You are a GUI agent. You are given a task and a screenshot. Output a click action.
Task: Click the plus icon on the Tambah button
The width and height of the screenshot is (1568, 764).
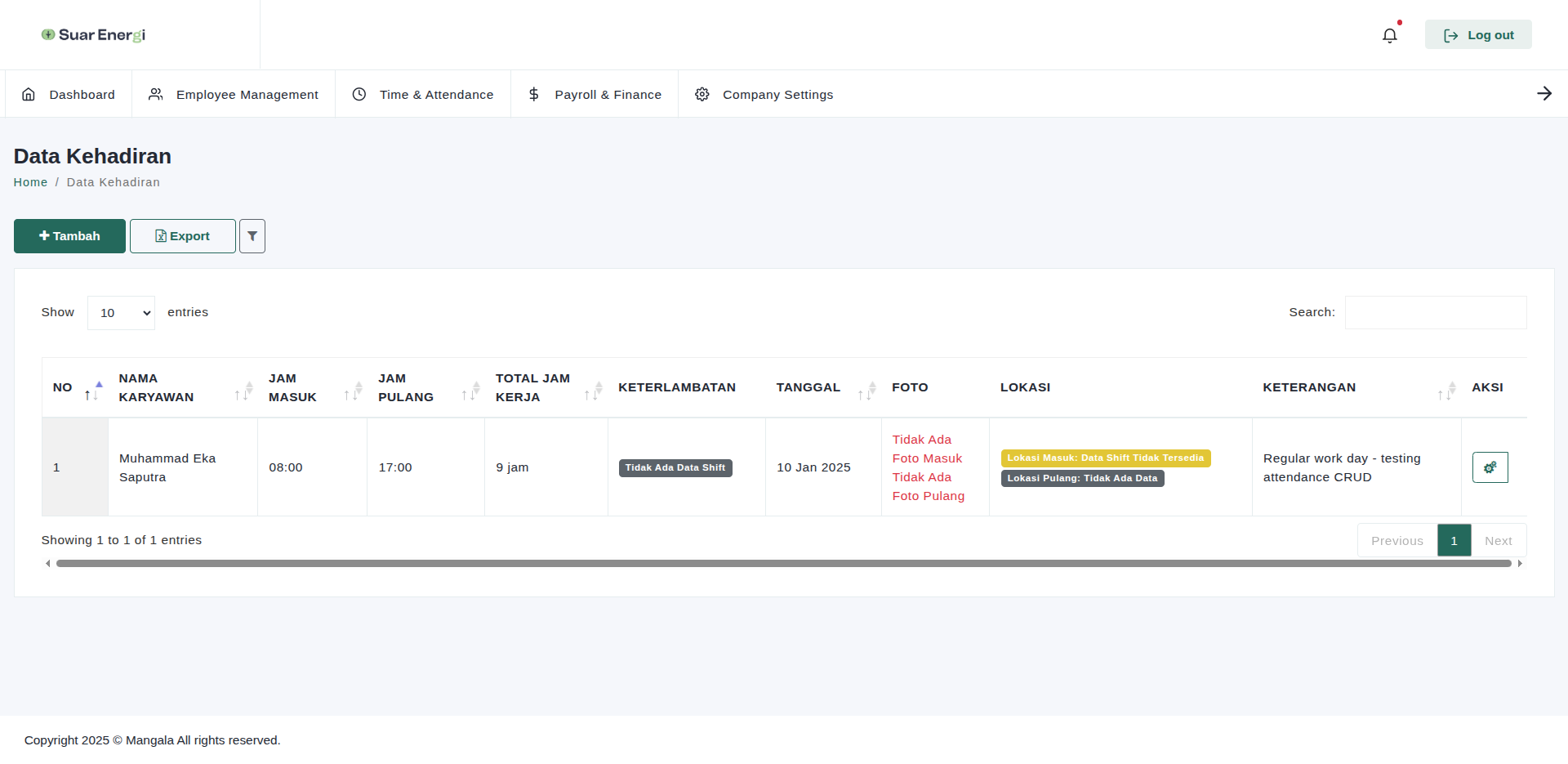[44, 235]
